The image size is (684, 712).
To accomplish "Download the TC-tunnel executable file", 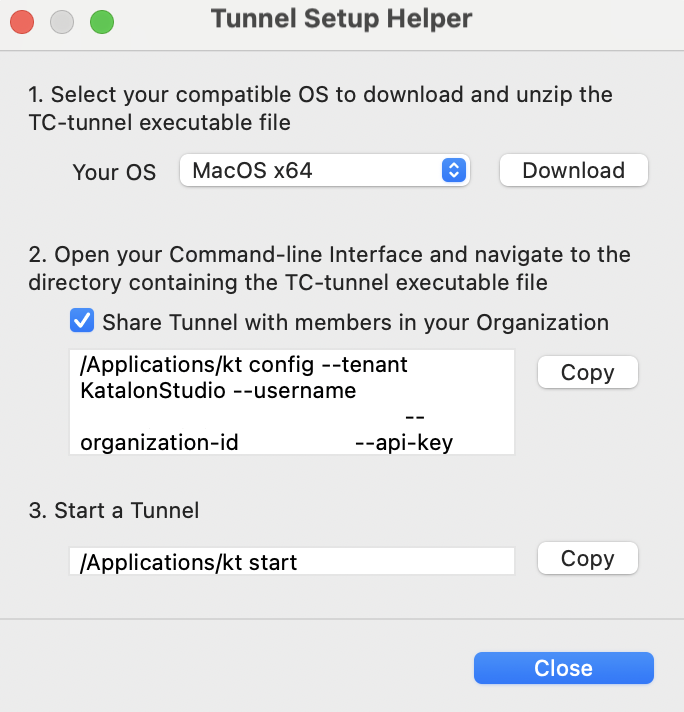I will [573, 170].
